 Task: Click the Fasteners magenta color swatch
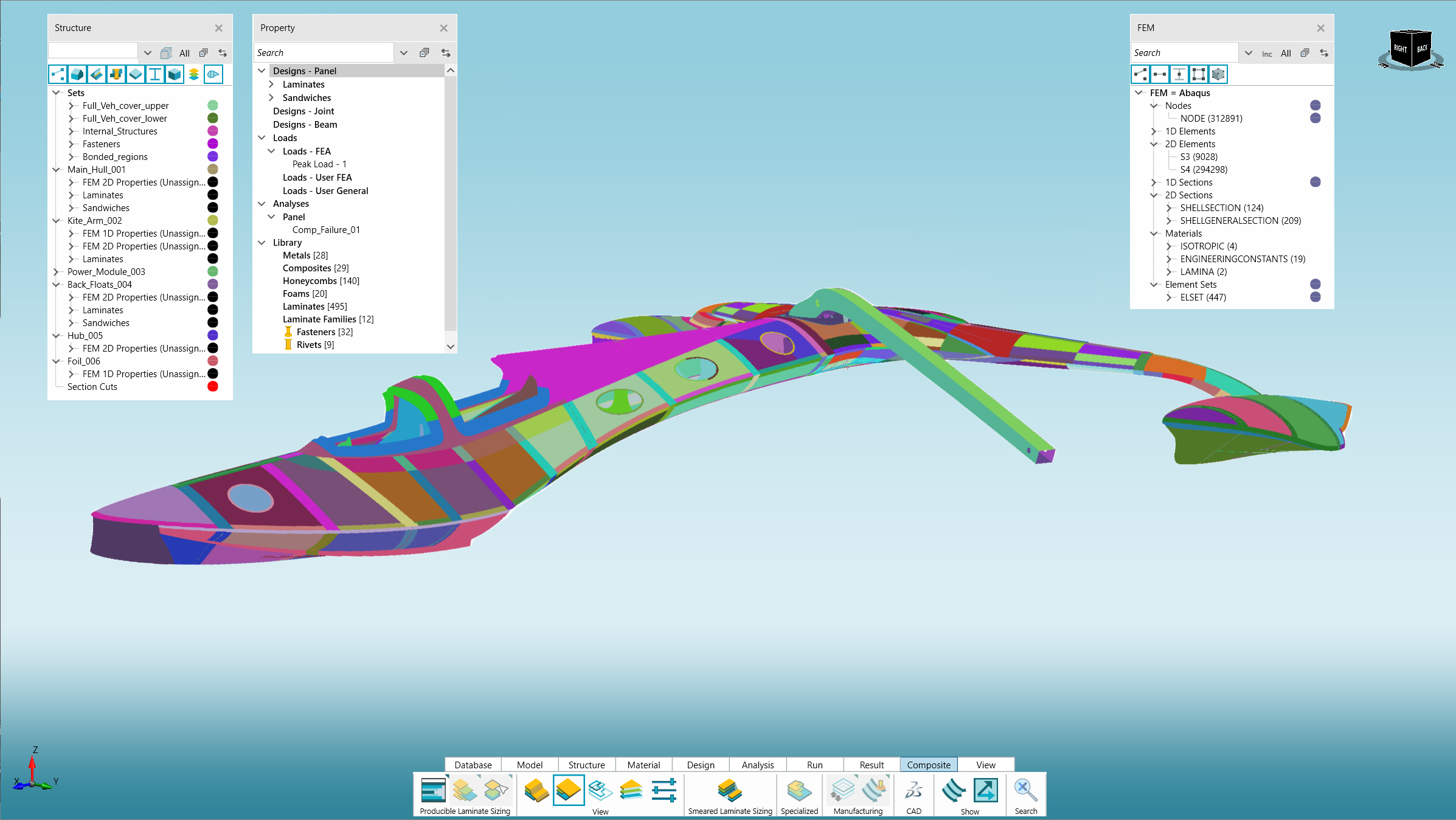[213, 144]
